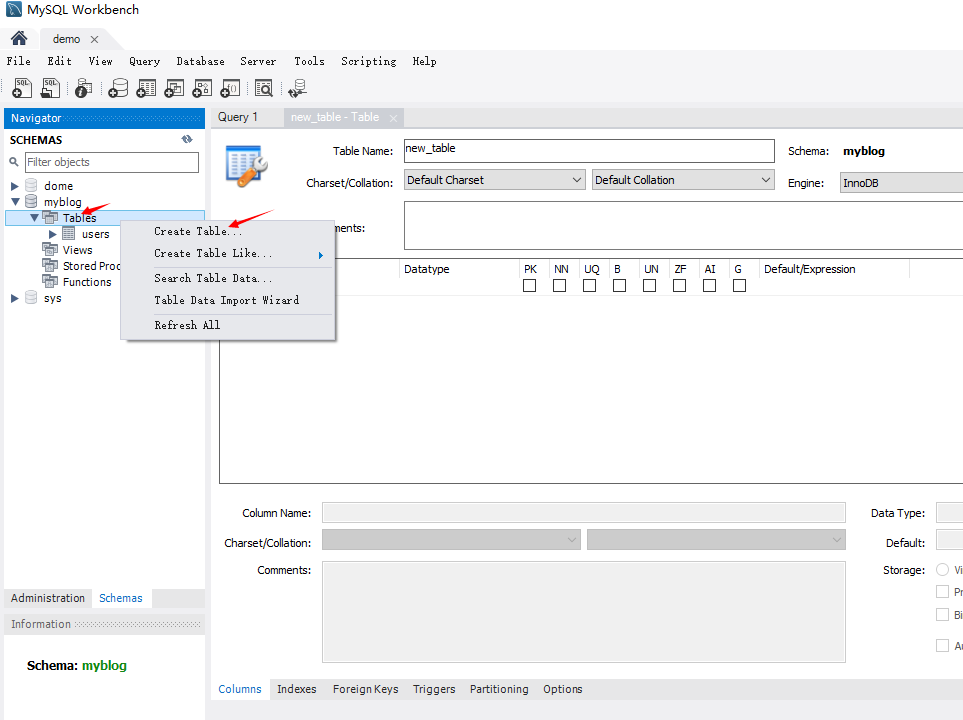963x720 pixels.
Task: Search table data toolbar icon
Action: [x=263, y=88]
